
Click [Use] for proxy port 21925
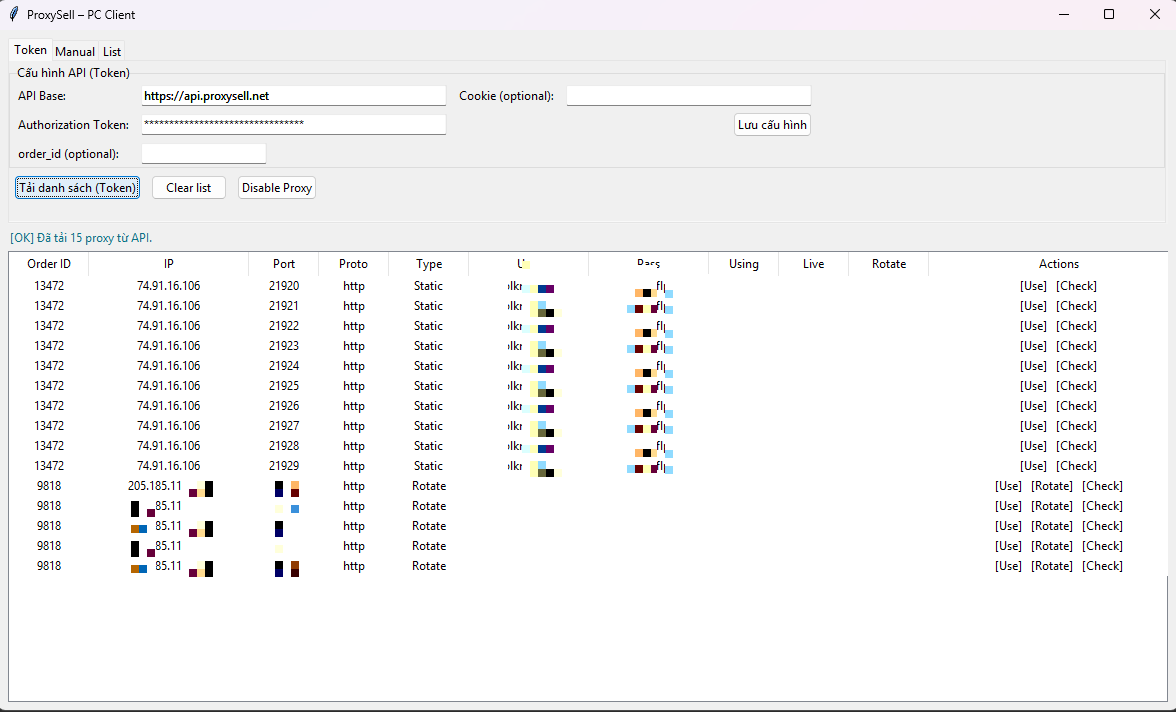click(x=1033, y=385)
